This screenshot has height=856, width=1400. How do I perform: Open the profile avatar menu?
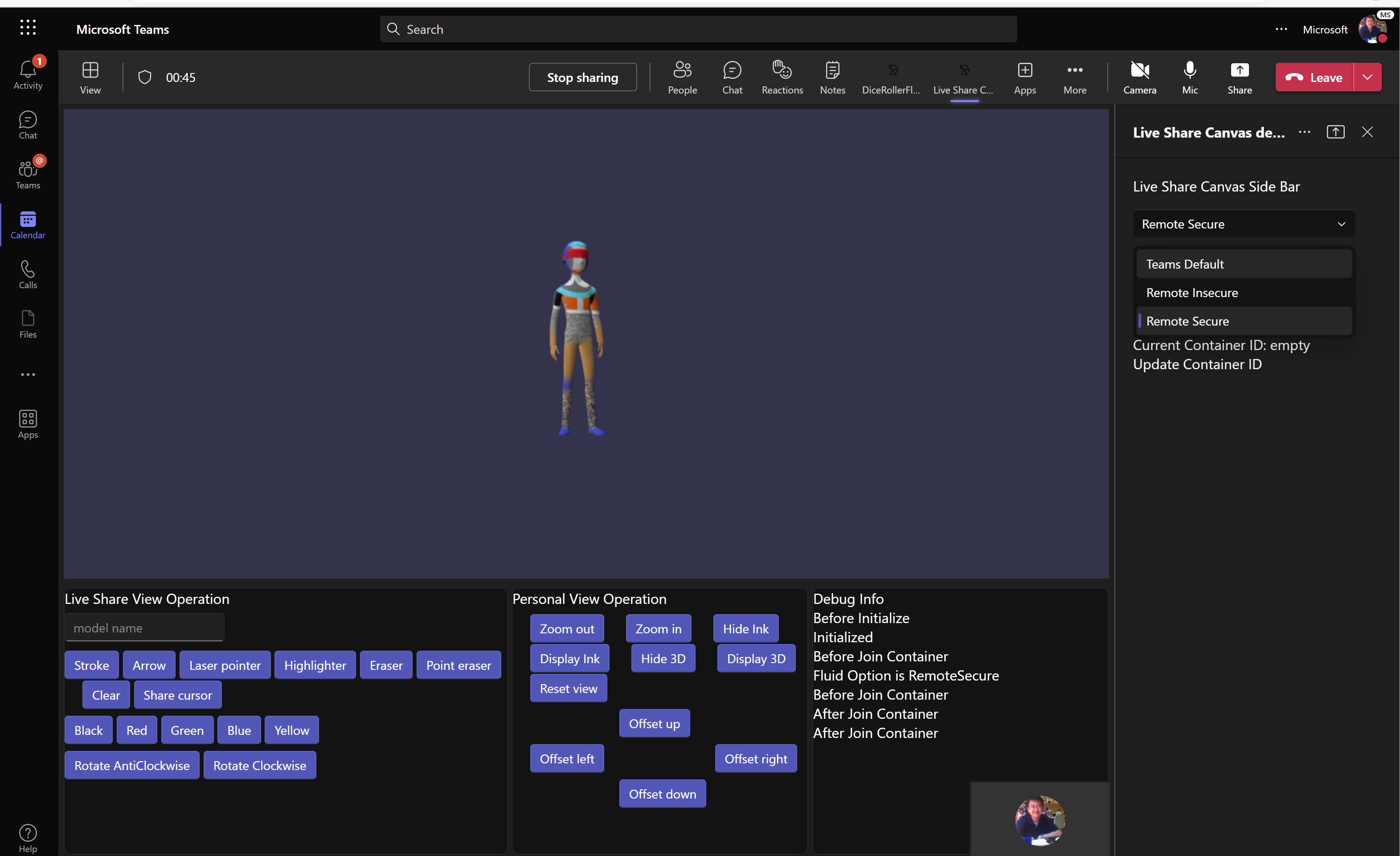tap(1373, 29)
